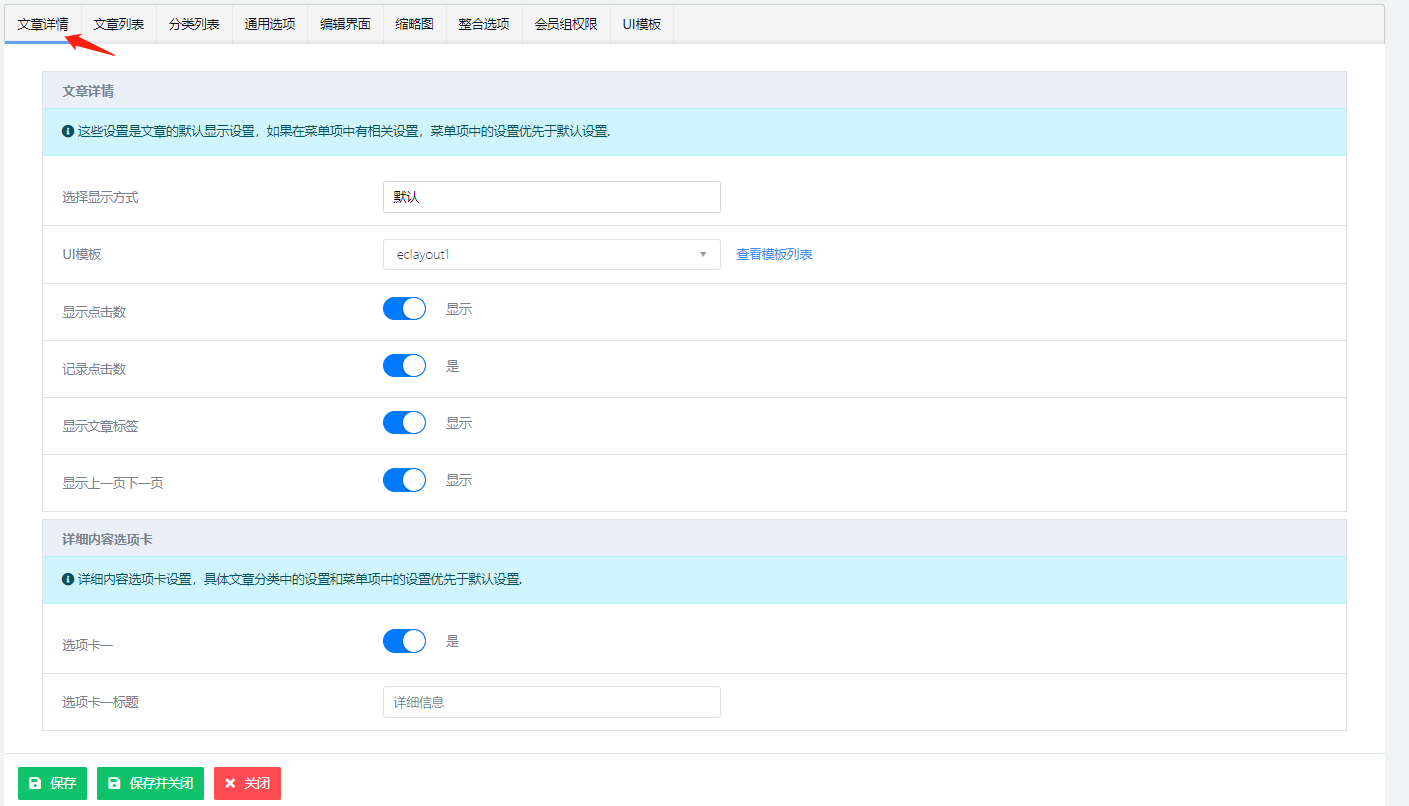
Task: Click the 保存并关闭 button
Action: point(151,784)
